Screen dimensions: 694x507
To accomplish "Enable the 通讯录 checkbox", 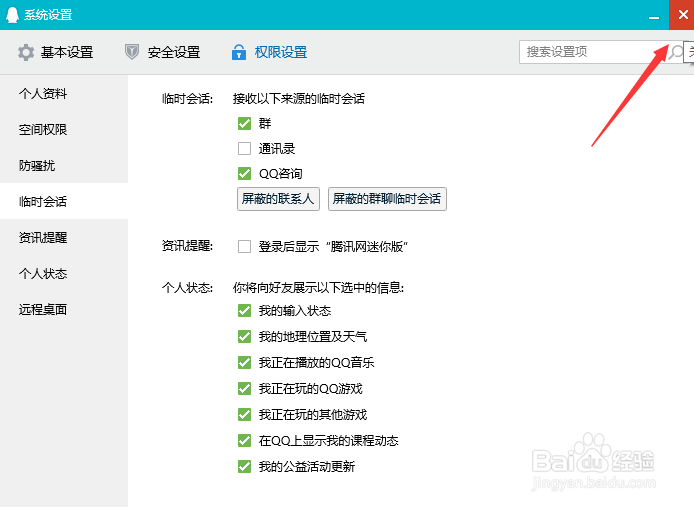I will pos(244,148).
